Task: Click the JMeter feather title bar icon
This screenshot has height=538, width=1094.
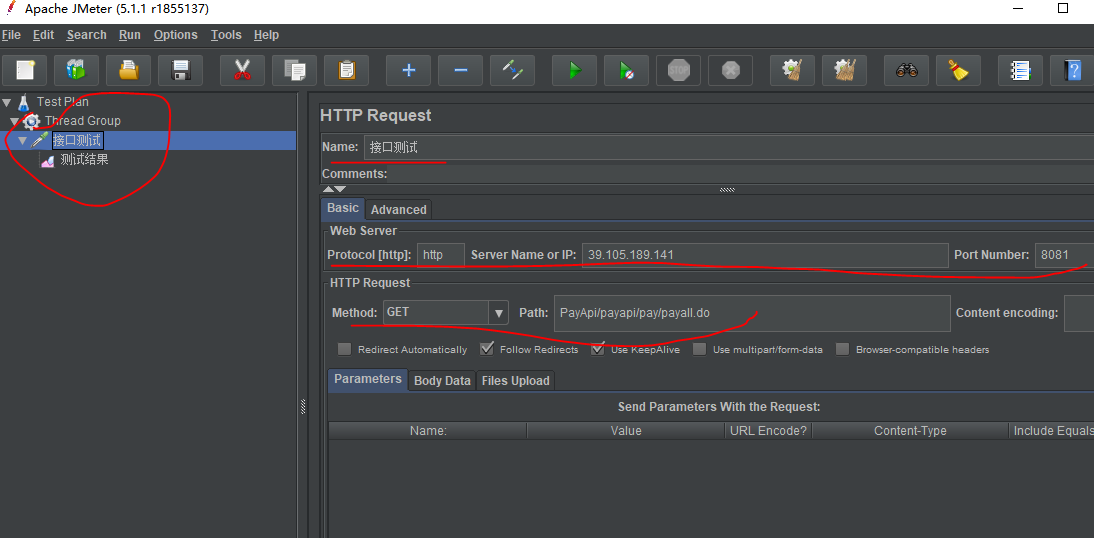Action: point(10,9)
